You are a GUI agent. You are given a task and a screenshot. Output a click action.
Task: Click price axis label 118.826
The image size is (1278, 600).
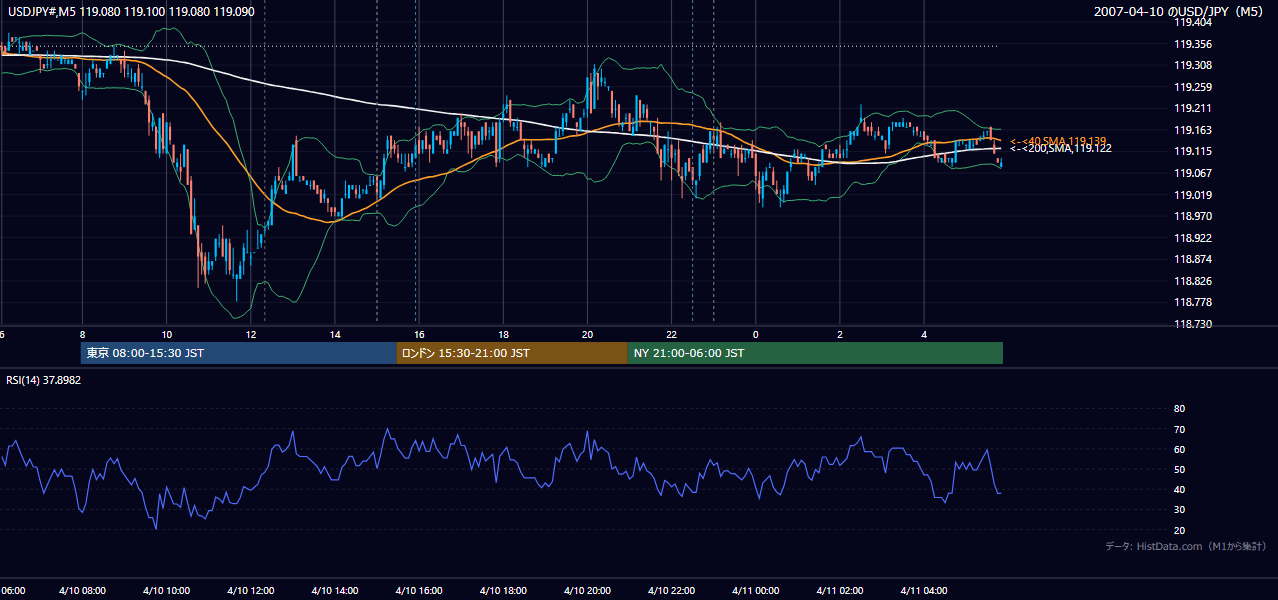click(x=1192, y=281)
